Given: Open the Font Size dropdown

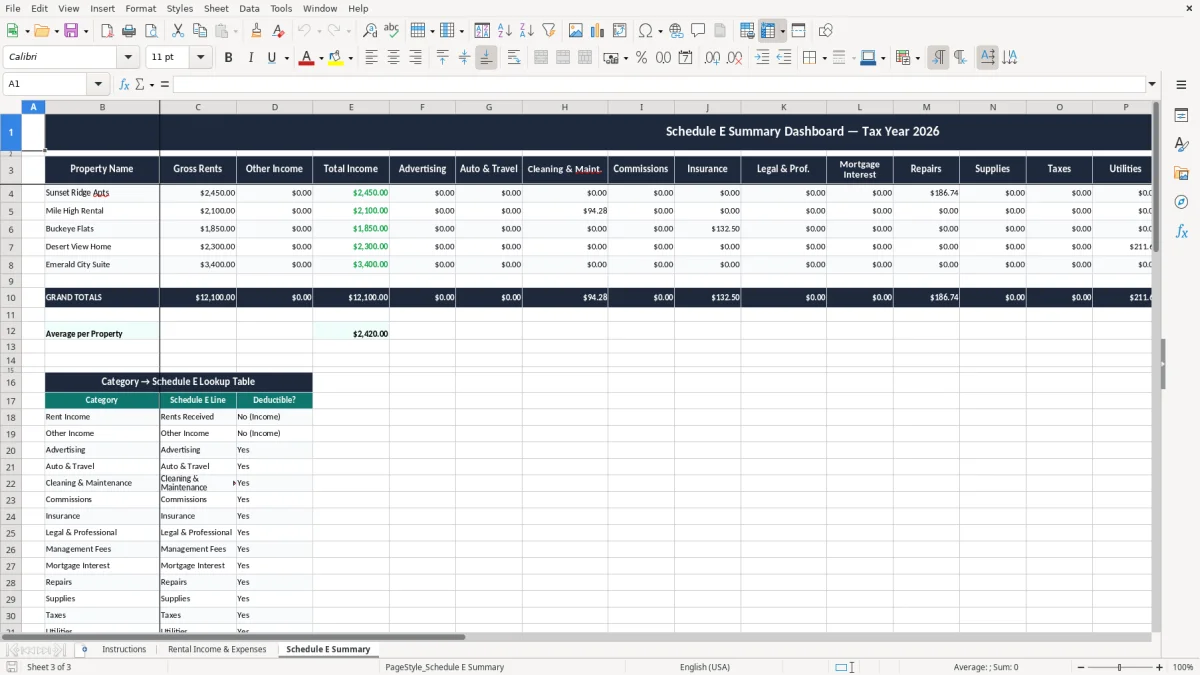Looking at the screenshot, I should [201, 58].
